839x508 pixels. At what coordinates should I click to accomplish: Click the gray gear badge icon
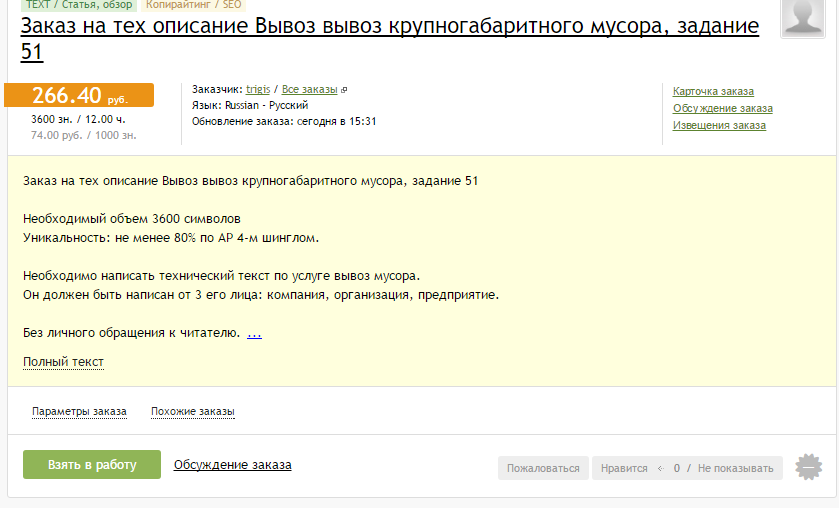(809, 467)
